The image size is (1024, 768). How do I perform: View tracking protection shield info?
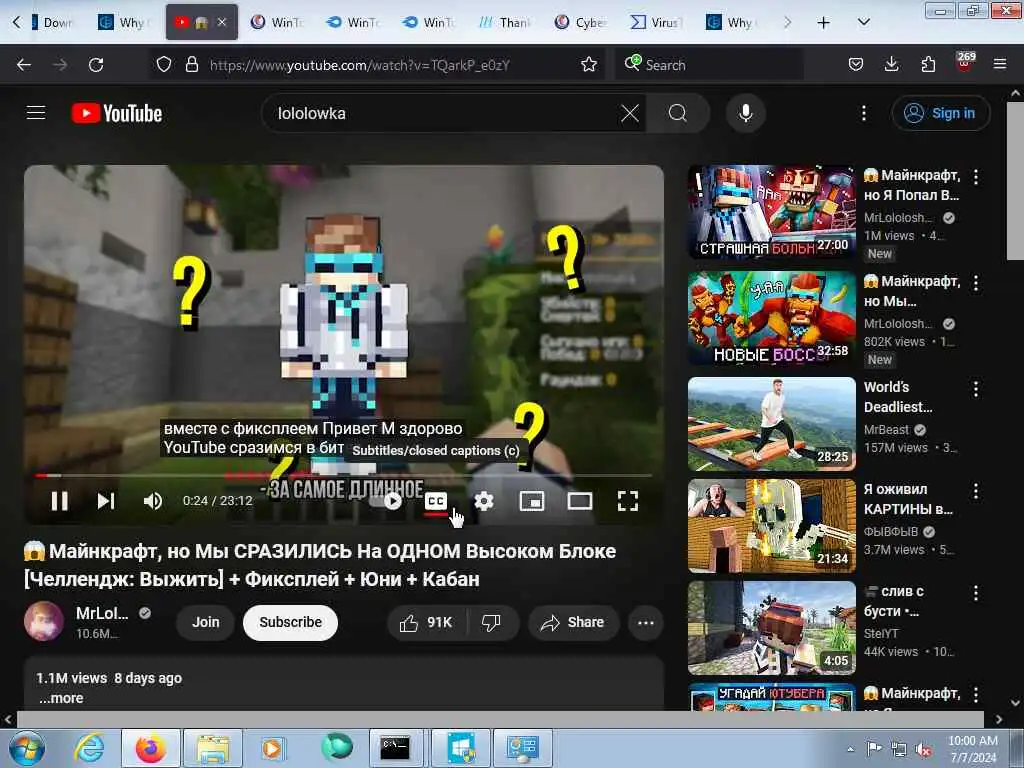point(164,65)
